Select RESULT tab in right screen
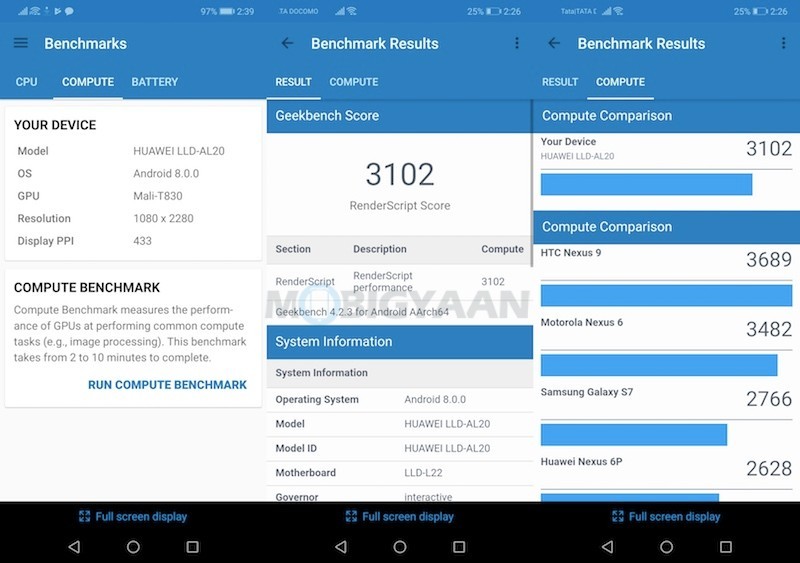Viewport: 800px width, 563px height. click(x=560, y=82)
